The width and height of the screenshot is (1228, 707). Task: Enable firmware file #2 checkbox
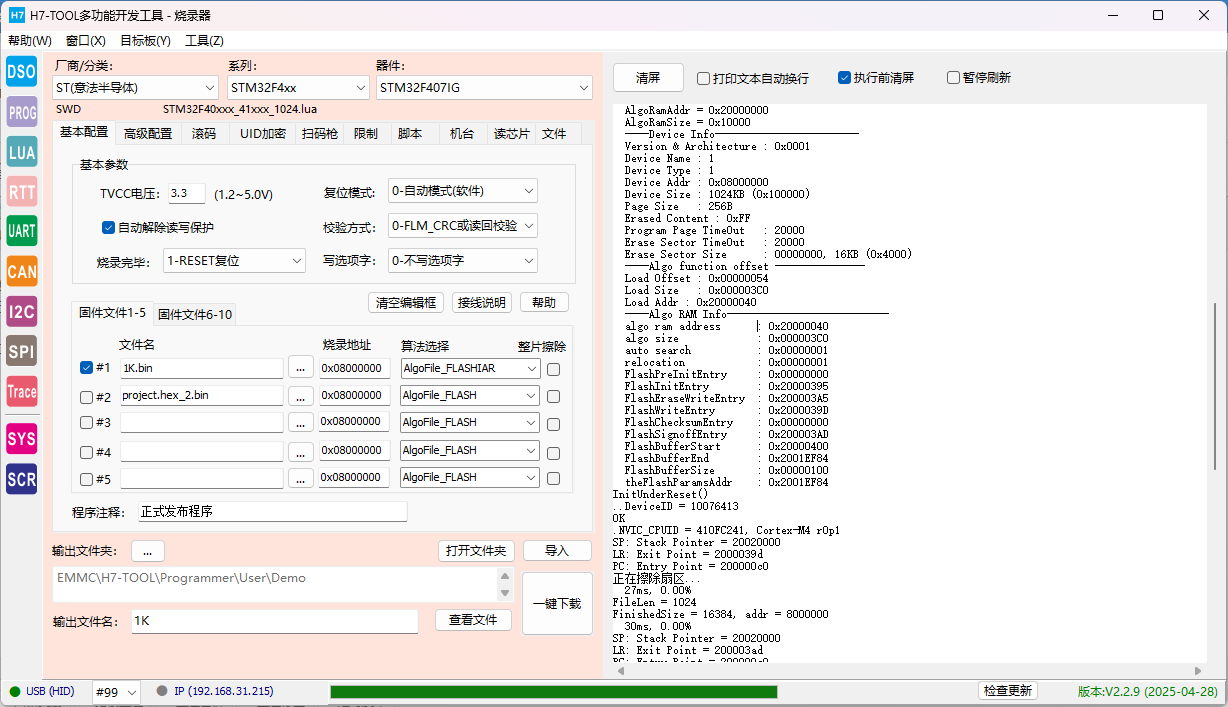(86, 396)
